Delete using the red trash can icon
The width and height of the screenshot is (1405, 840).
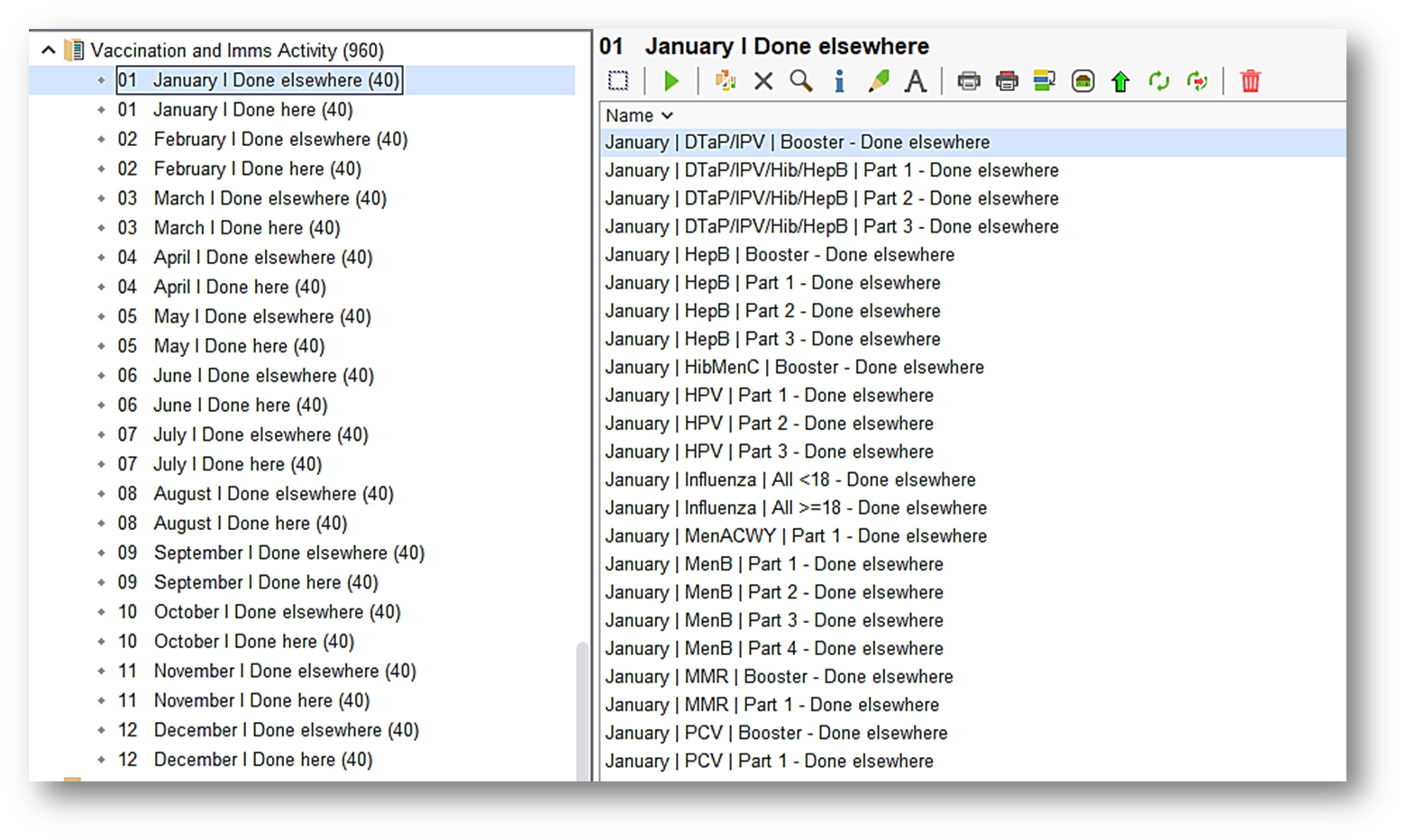(1250, 81)
